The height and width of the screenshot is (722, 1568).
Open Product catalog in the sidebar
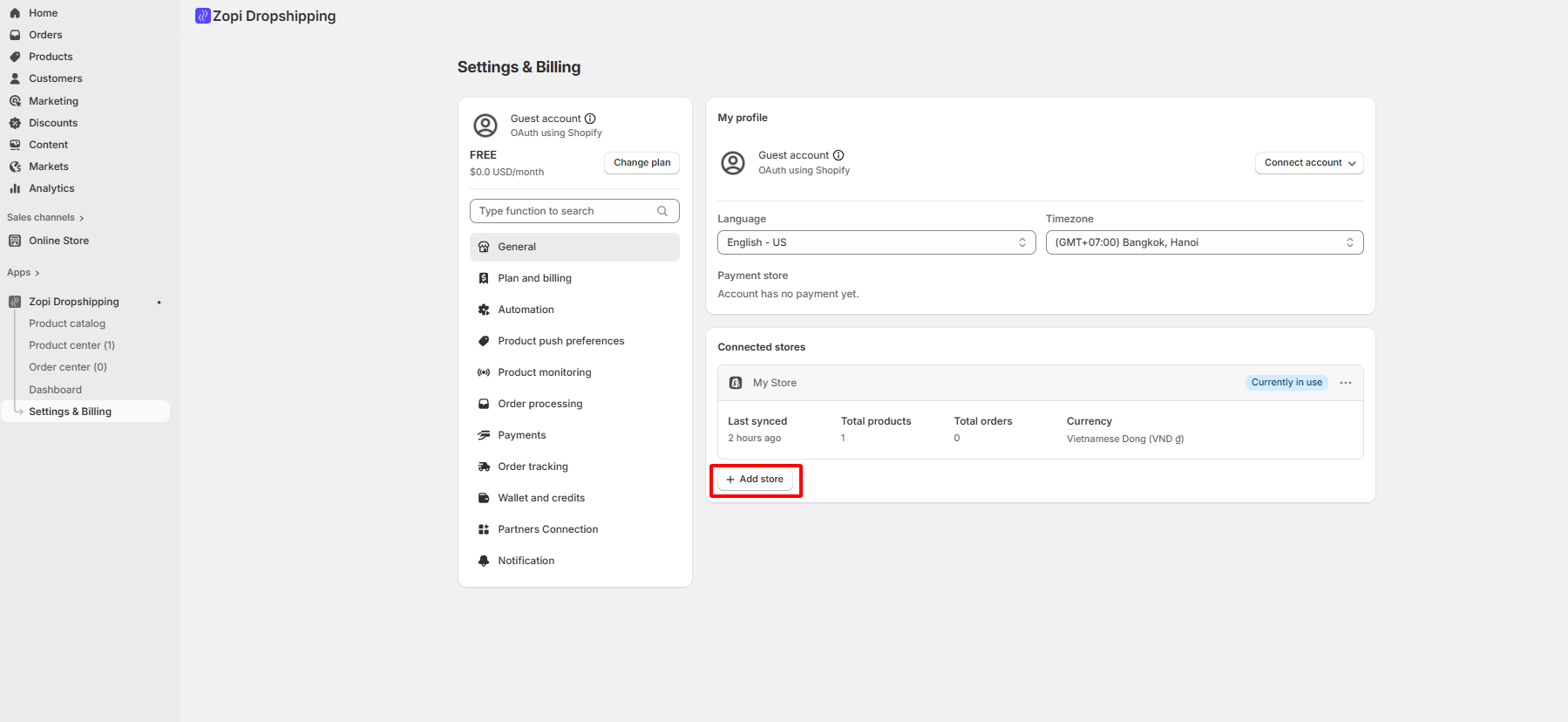point(67,324)
